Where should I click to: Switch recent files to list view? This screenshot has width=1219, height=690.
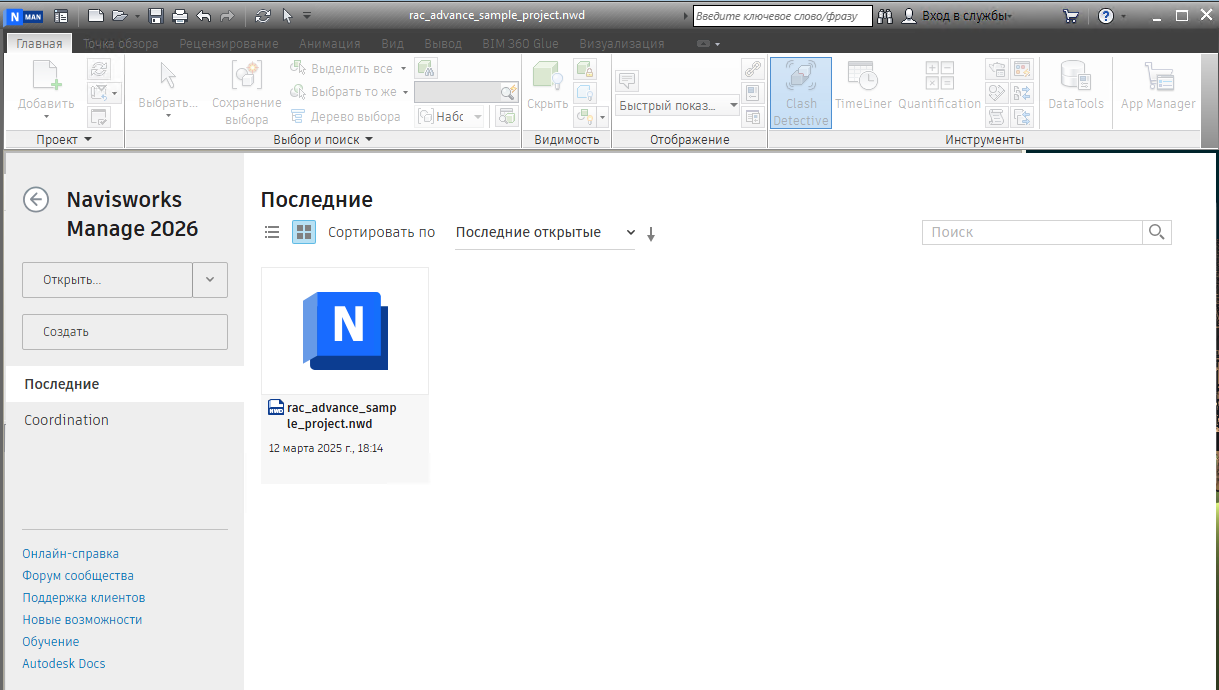tap(272, 232)
